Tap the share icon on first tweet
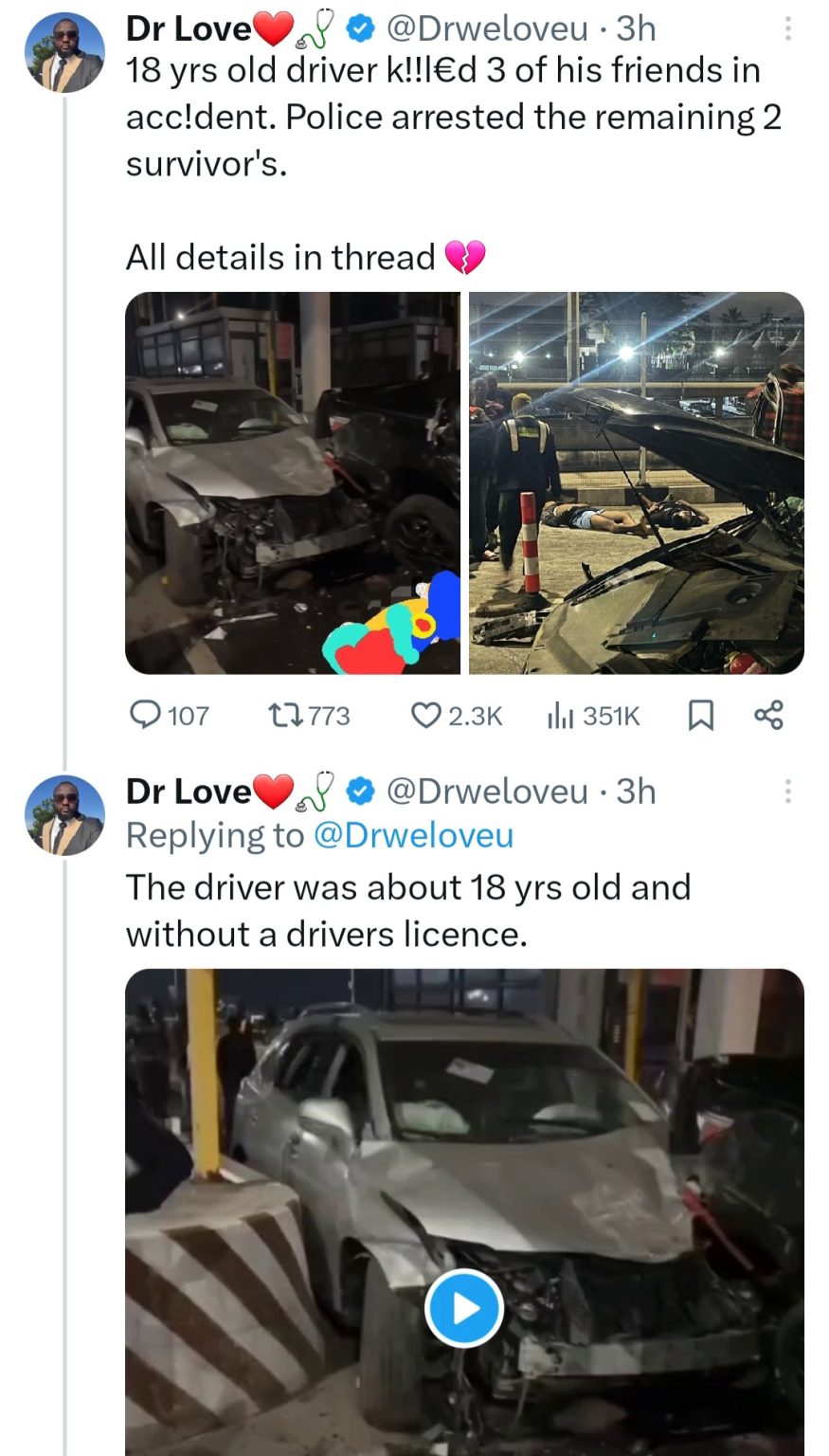Image resolution: width=829 pixels, height=1456 pixels. pyautogui.click(x=768, y=715)
